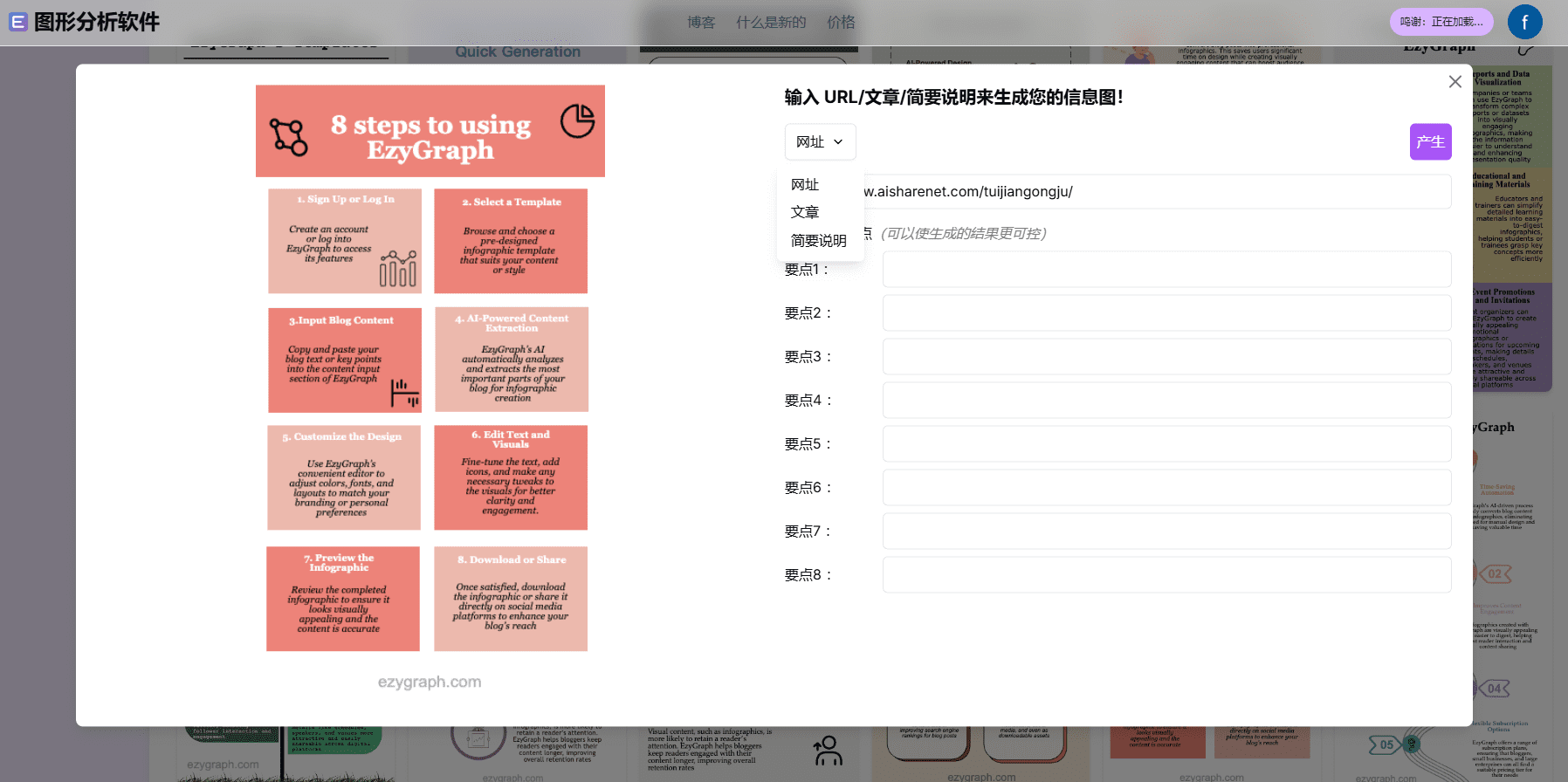Screen dimensions: 1568x782
Task: Click the 04 step badge in background page
Action: click(x=1495, y=689)
